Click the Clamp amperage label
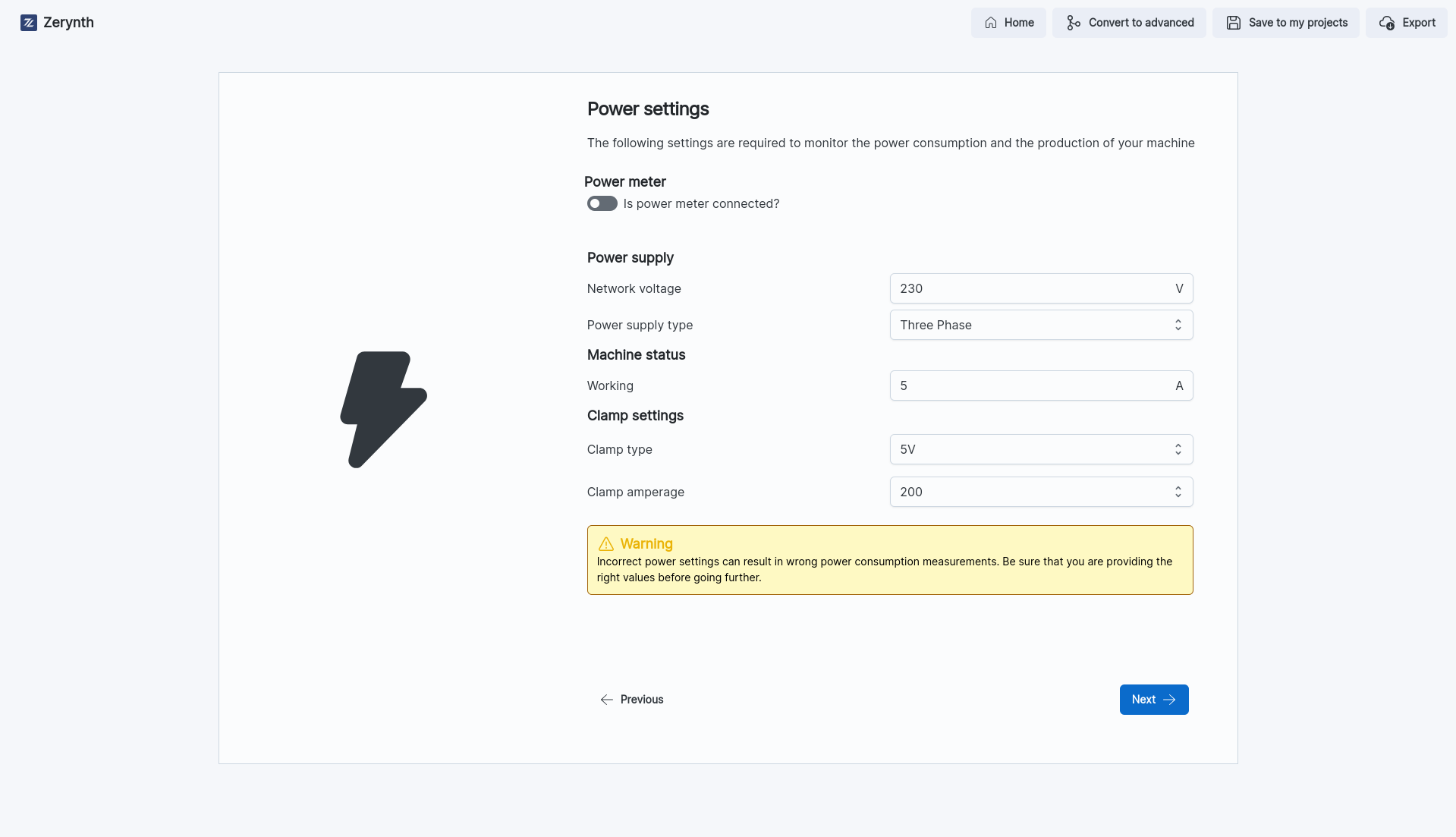Viewport: 1456px width, 837px height. [636, 492]
